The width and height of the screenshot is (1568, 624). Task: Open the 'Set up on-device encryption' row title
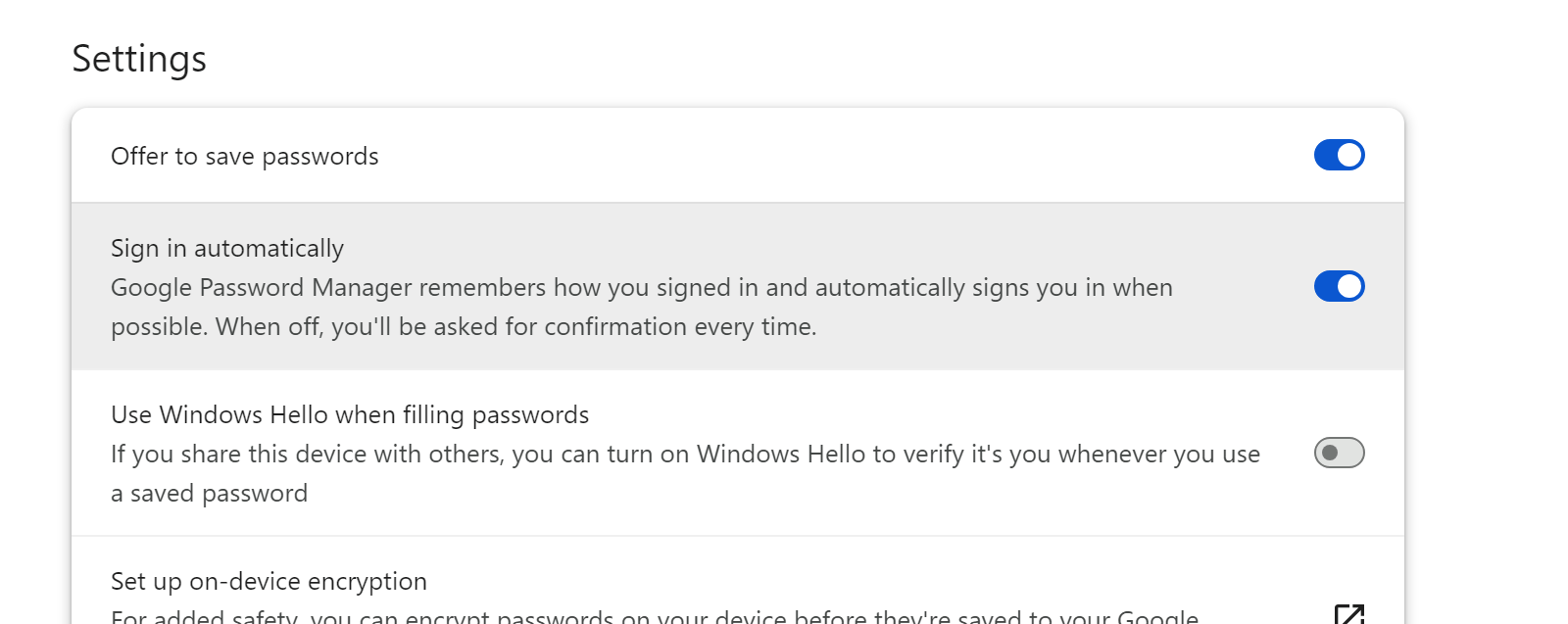269,582
